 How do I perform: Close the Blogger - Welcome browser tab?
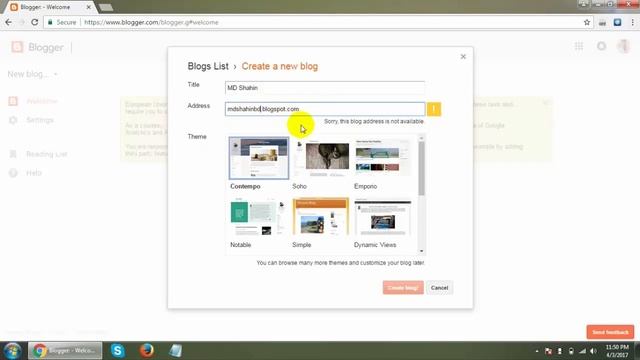point(89,7)
